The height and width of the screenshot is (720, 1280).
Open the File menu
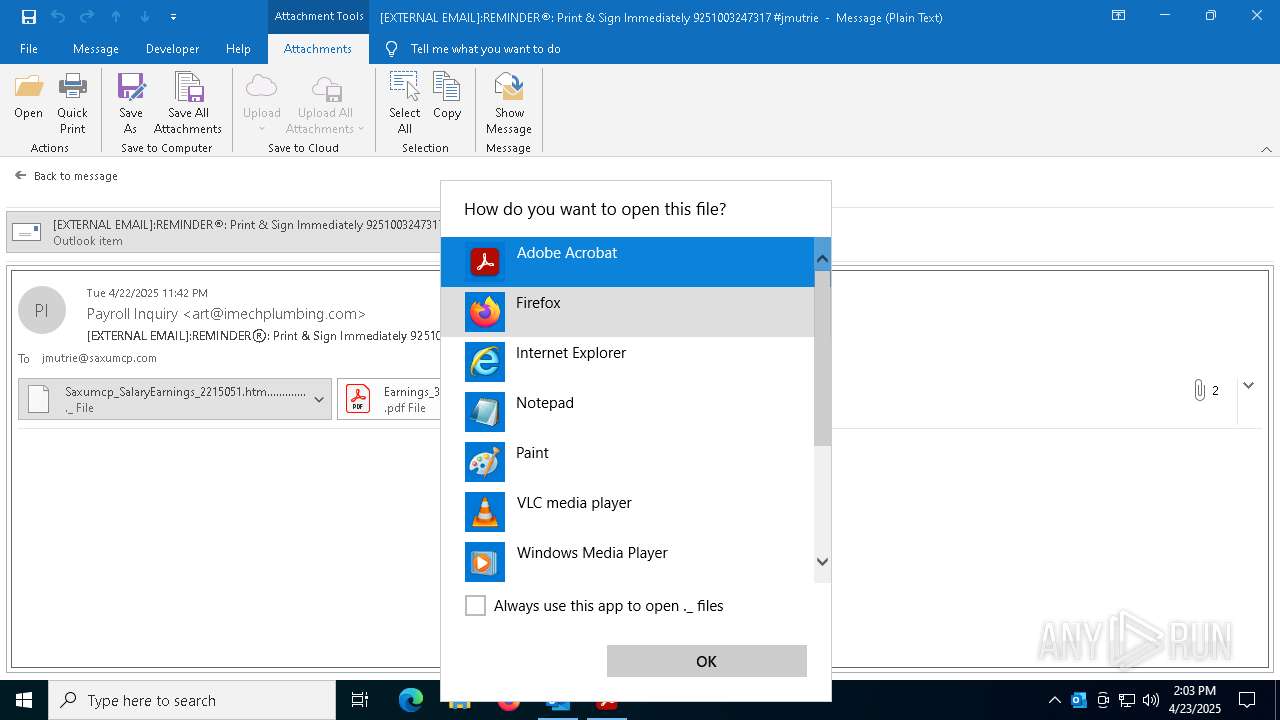(x=29, y=49)
